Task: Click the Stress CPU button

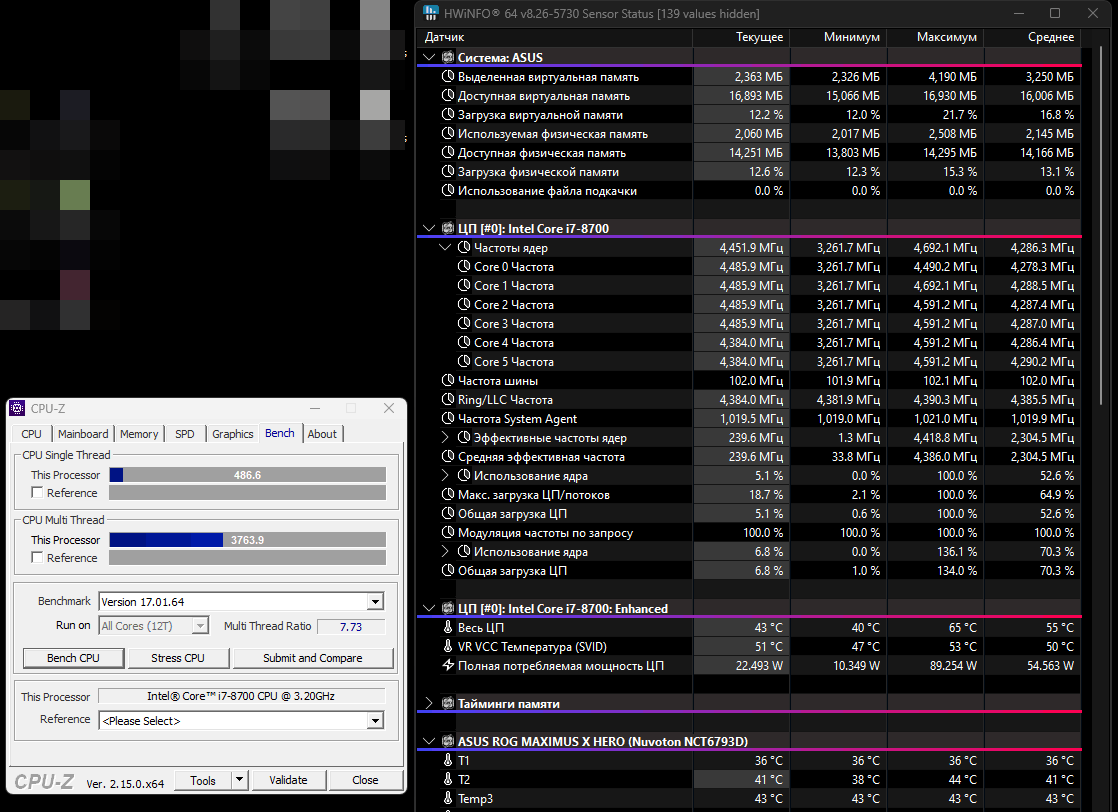Action: [178, 658]
